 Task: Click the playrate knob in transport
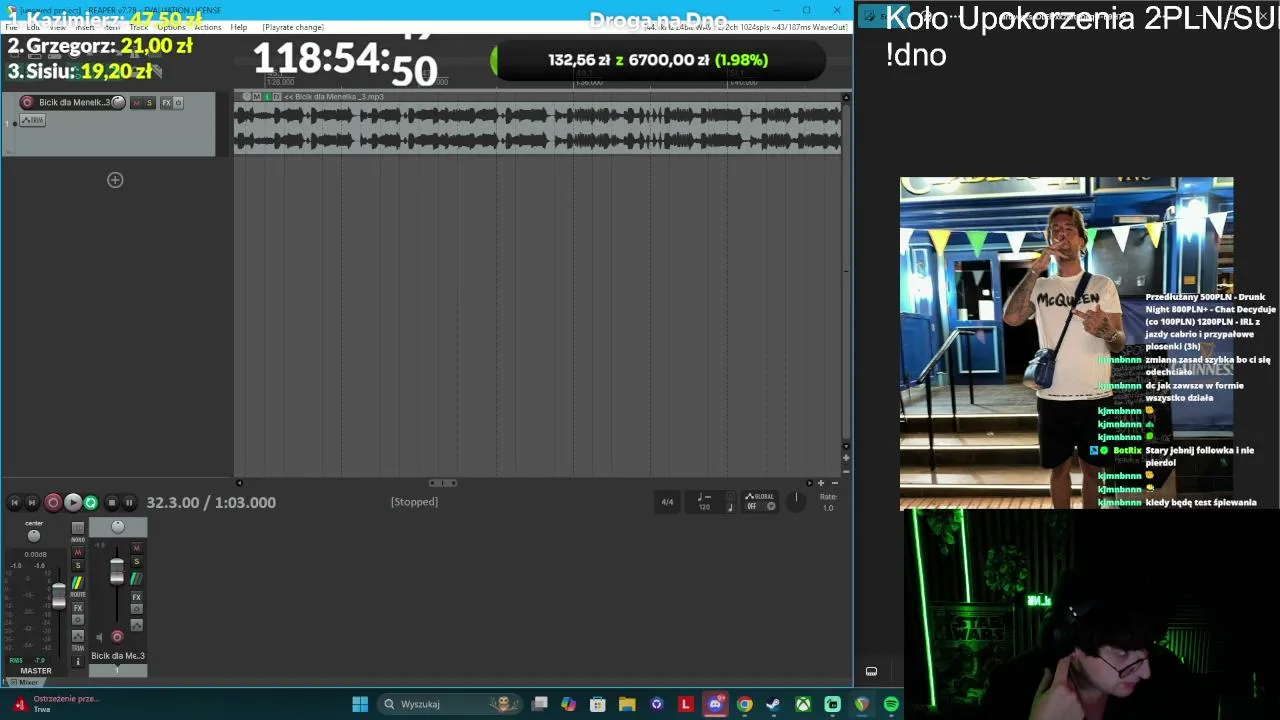point(797,502)
